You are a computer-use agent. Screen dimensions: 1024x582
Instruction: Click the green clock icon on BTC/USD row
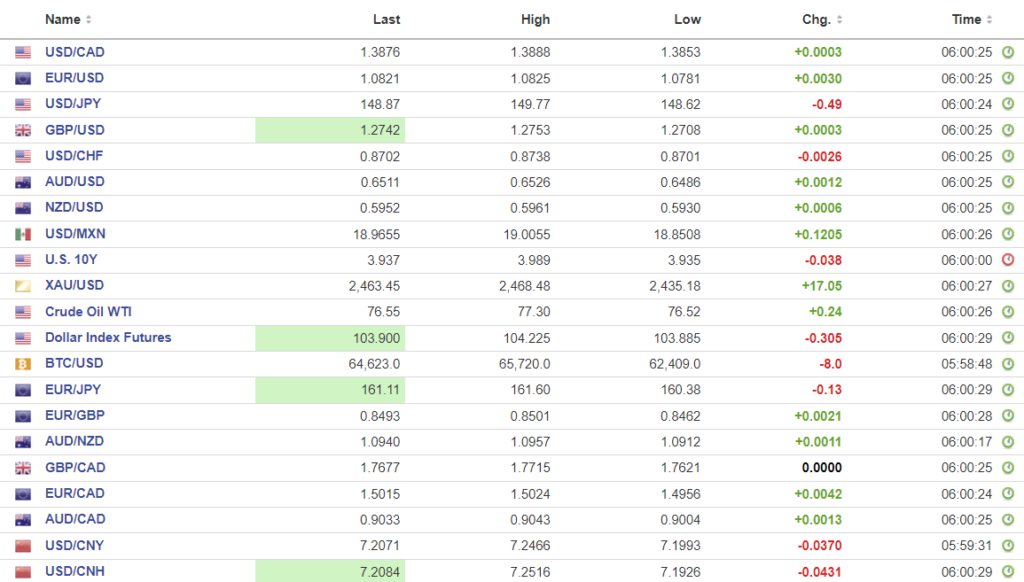(1008, 364)
